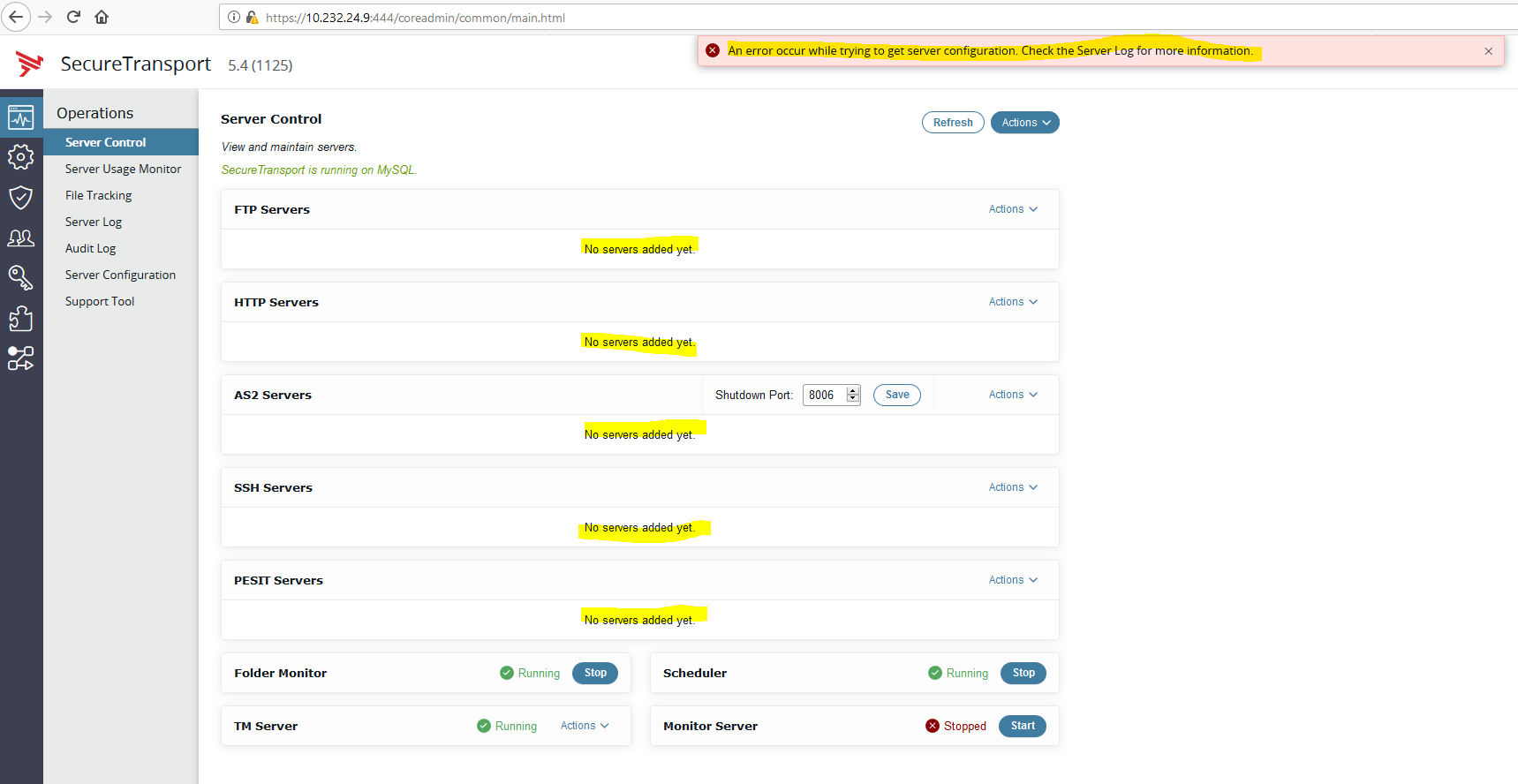Click the Refresh button

pyautogui.click(x=952, y=123)
